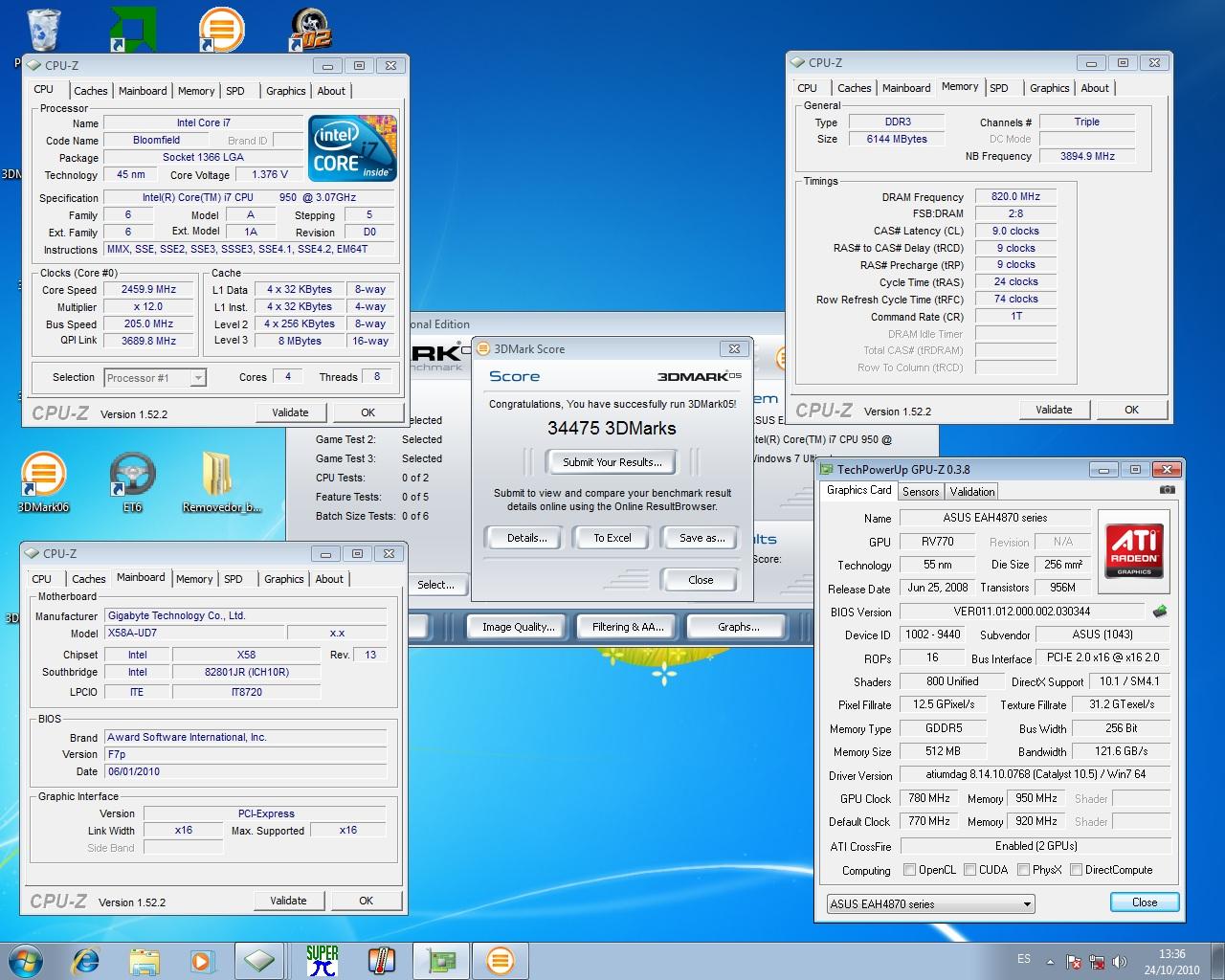
Task: Open the racing game shortcut icon at top of desktop
Action: (x=311, y=29)
